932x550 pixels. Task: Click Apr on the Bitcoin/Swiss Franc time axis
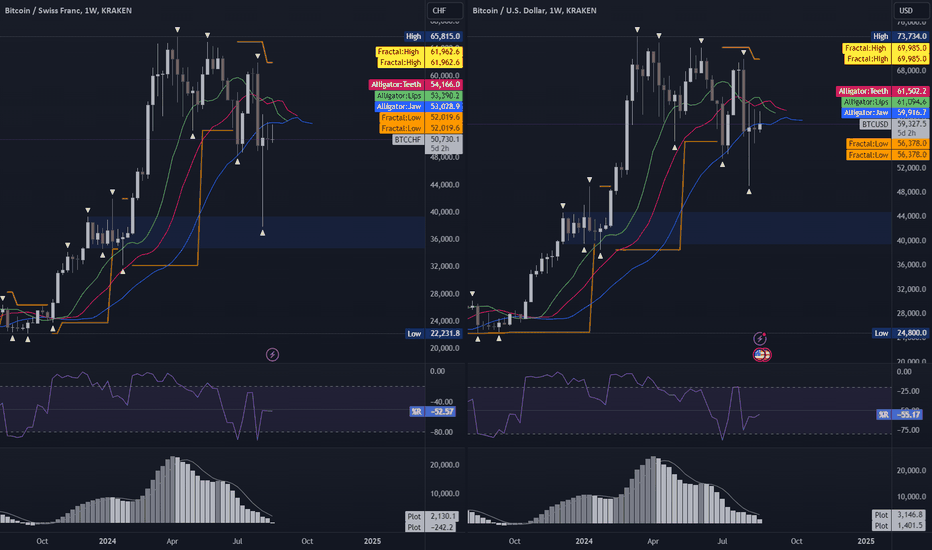coord(172,541)
